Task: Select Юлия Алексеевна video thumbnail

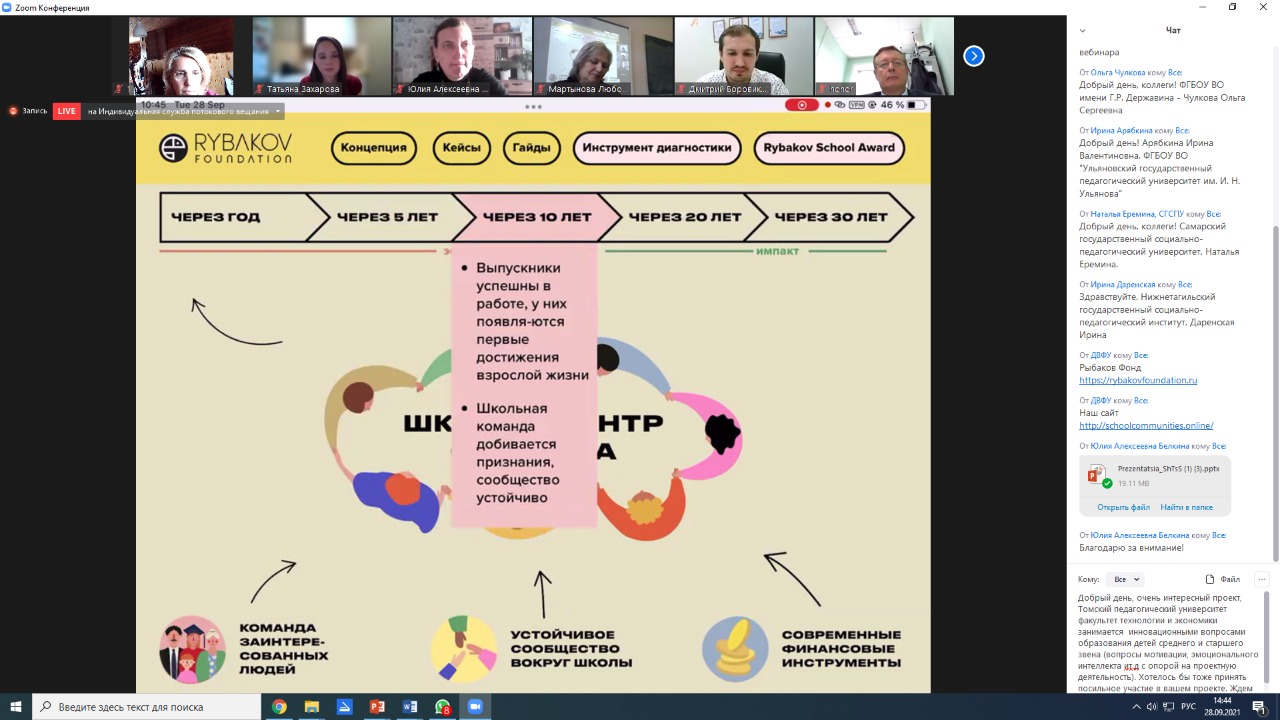Action: click(x=462, y=56)
